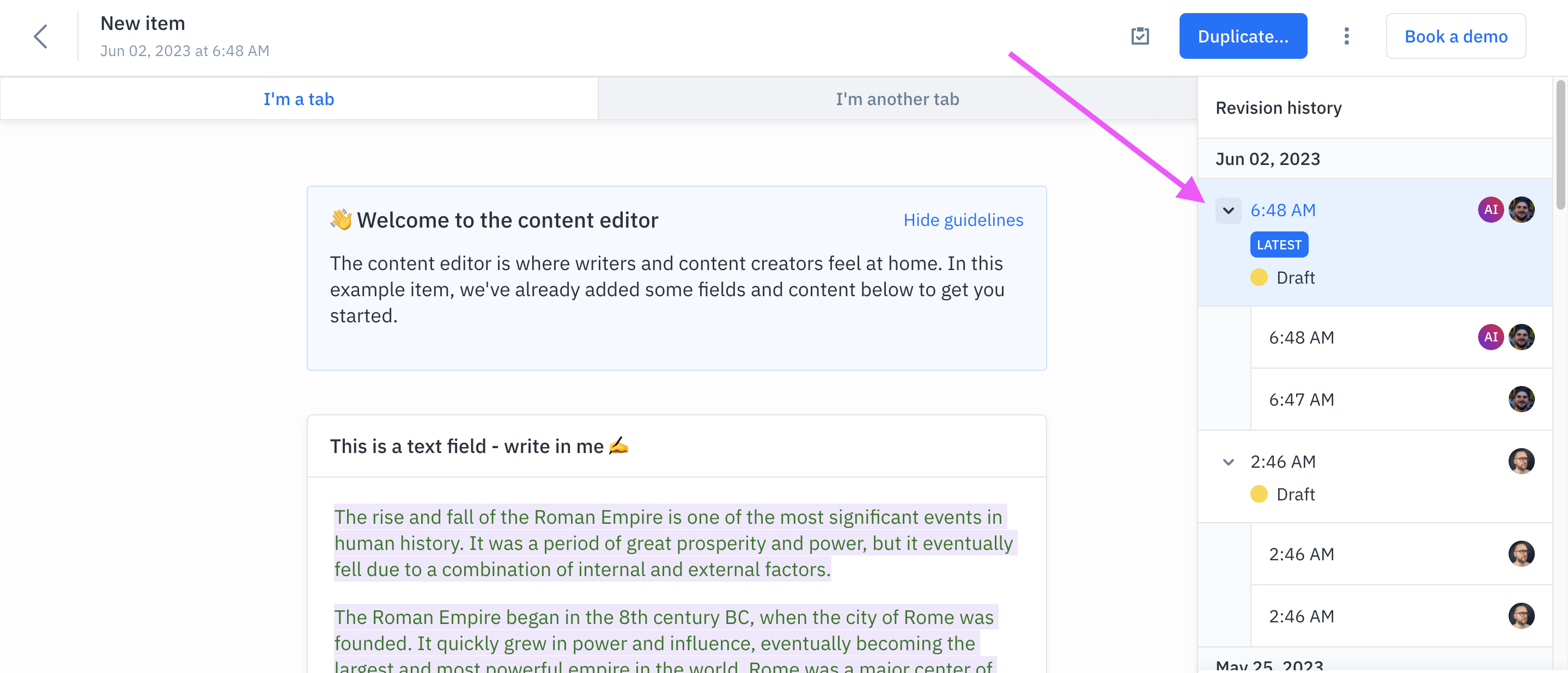Click the Book a demo button
Screen dimensions: 1568x673
coord(1455,36)
